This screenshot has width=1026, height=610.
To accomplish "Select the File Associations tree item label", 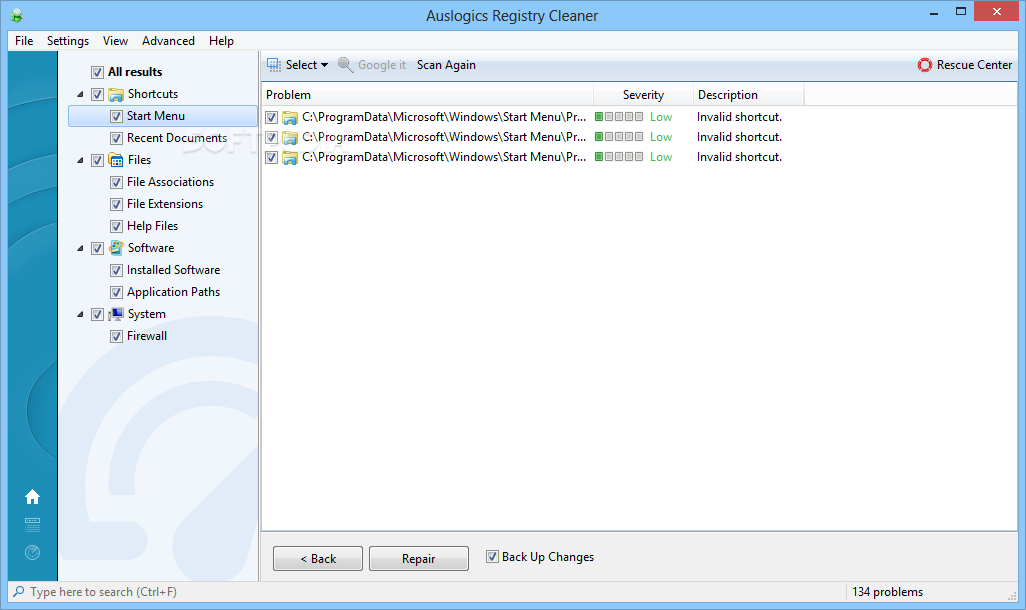I will (170, 182).
